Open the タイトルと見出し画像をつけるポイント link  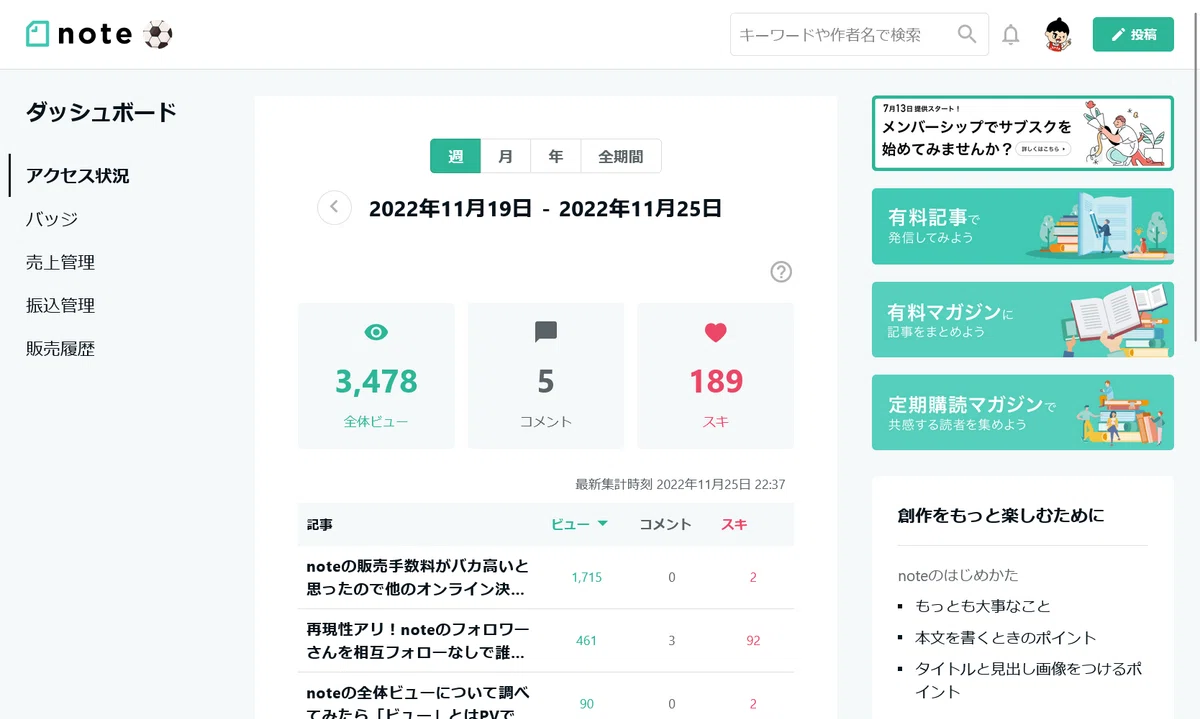(1029, 680)
